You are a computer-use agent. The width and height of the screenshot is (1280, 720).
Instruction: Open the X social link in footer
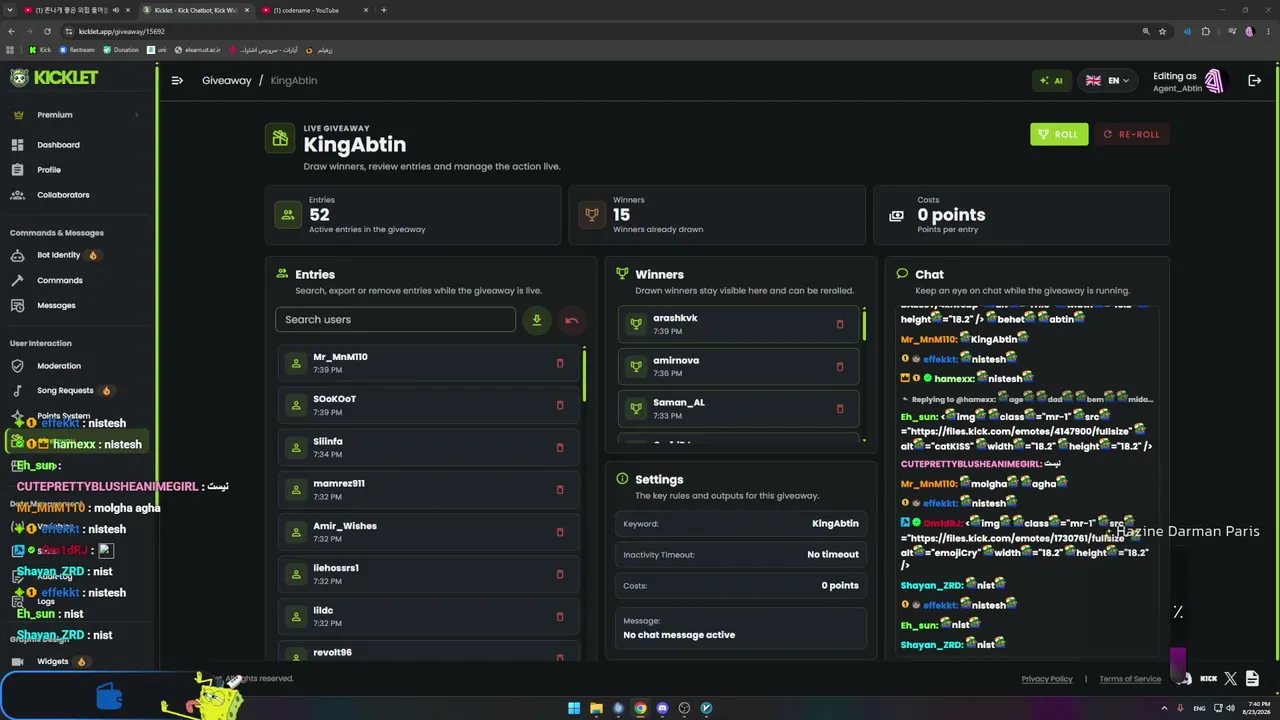click(1230, 679)
